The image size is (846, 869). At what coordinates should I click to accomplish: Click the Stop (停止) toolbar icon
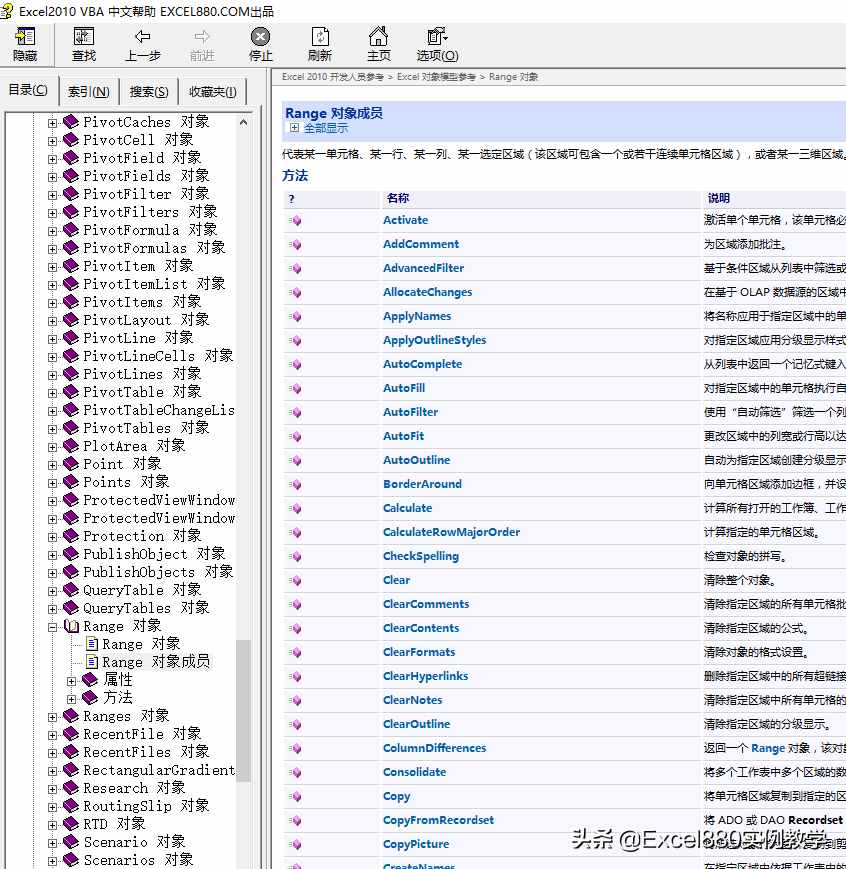260,37
